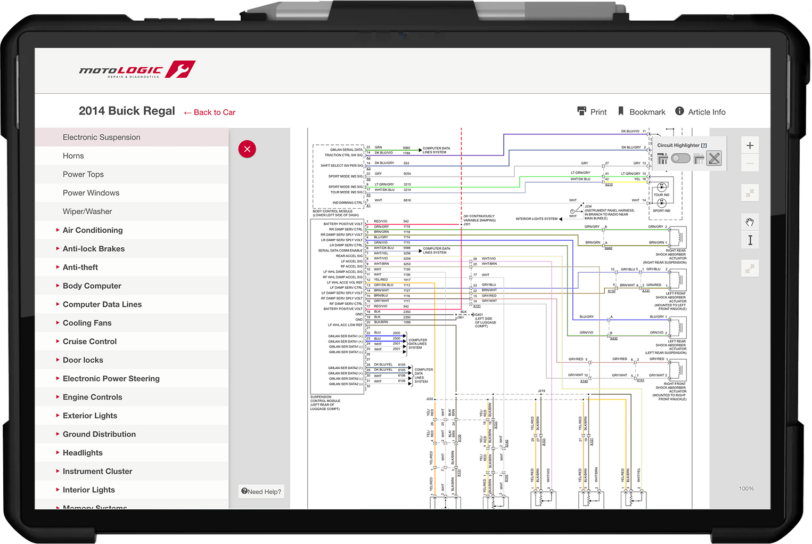812x544 pixels.
Task: Open Circuit Highlighter help question mark
Action: point(704,146)
